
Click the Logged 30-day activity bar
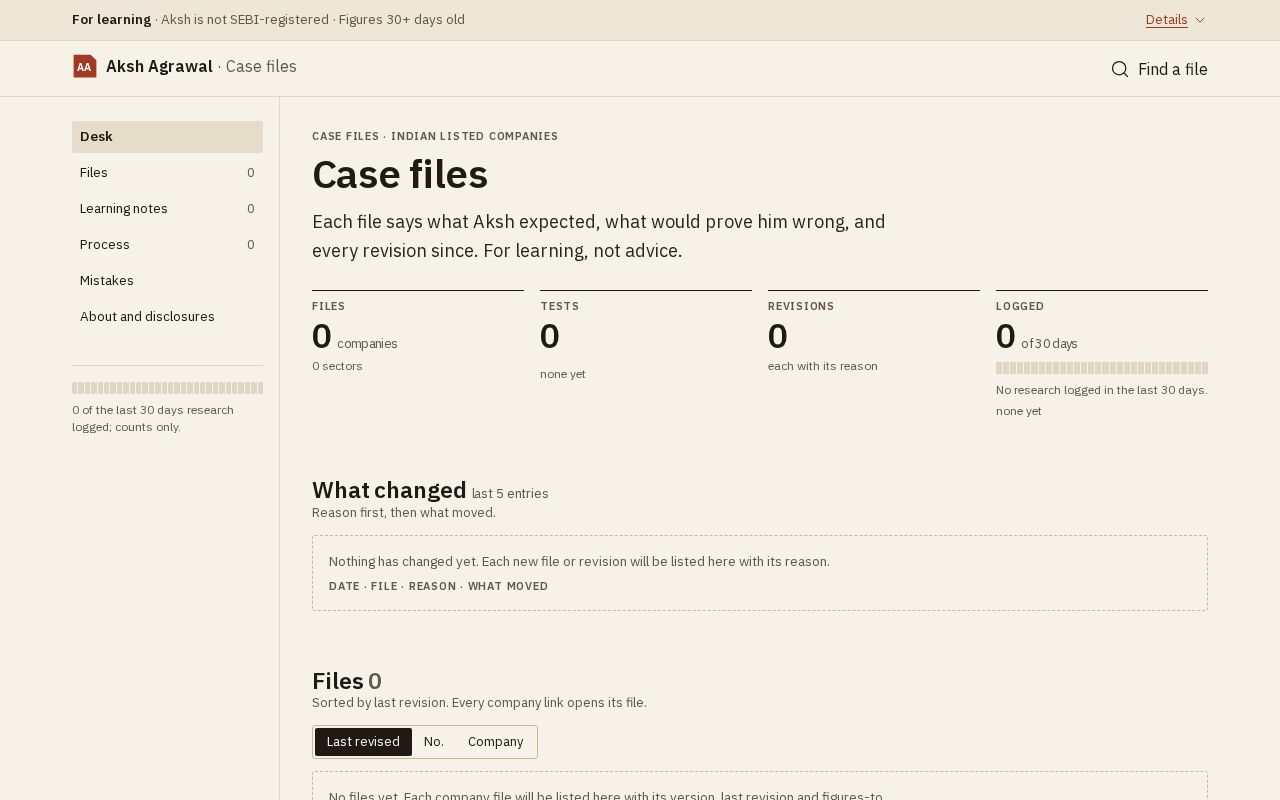pos(1102,368)
